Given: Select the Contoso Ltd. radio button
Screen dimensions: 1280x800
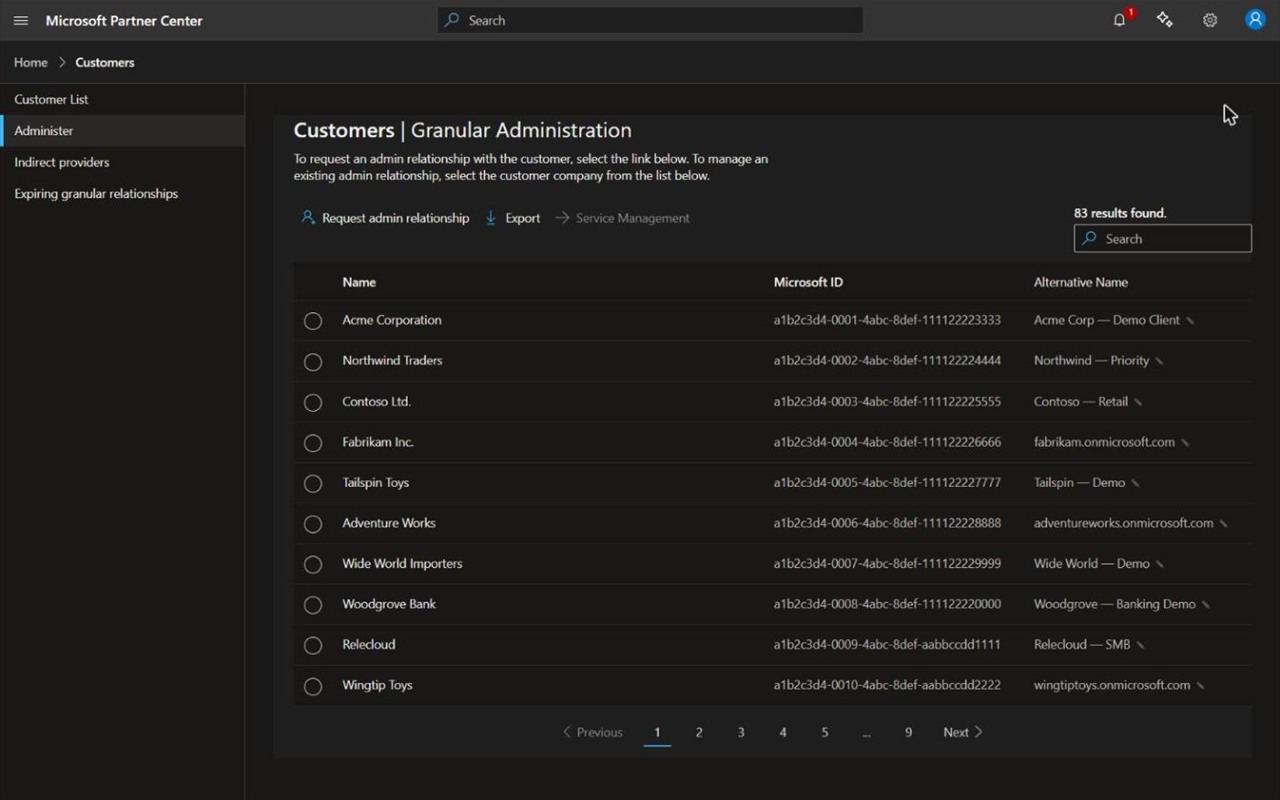Looking at the screenshot, I should [x=313, y=402].
